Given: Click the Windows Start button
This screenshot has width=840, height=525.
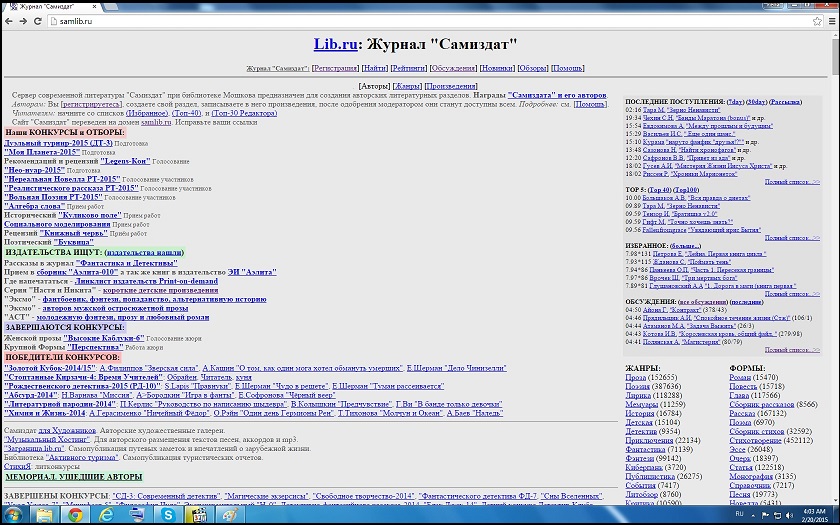Looking at the screenshot, I should coord(13,514).
